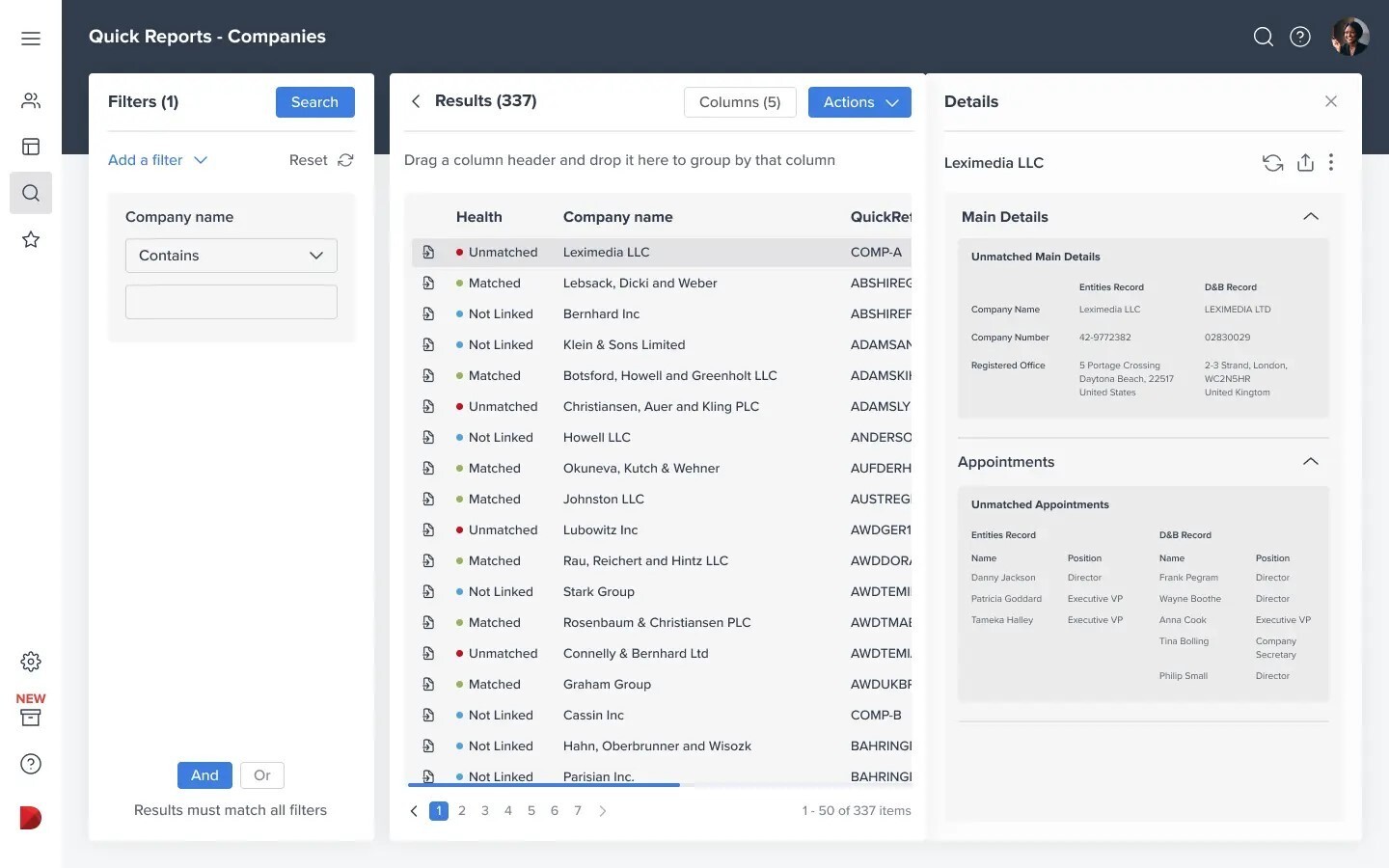Open the favorites star icon in the sidebar
Viewport: 1389px width, 868px height.
pos(31,239)
